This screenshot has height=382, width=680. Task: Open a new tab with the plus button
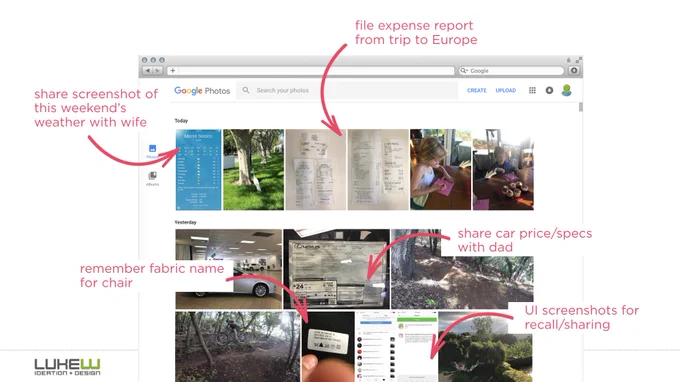[173, 71]
